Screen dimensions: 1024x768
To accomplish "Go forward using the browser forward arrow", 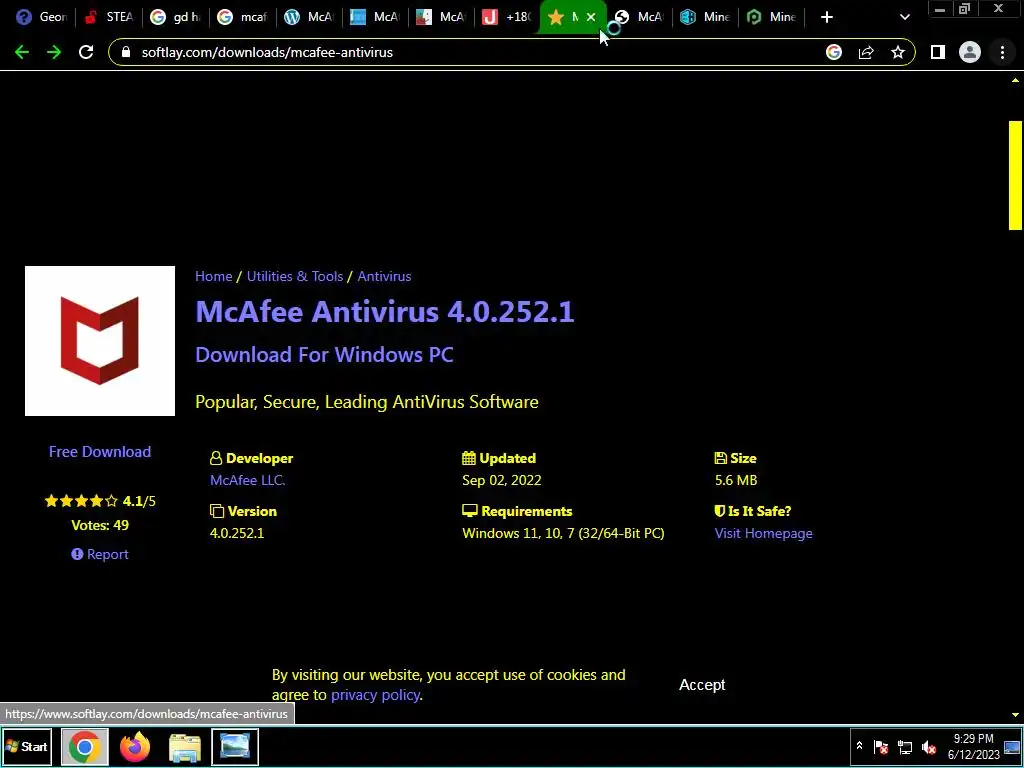I will (x=54, y=52).
